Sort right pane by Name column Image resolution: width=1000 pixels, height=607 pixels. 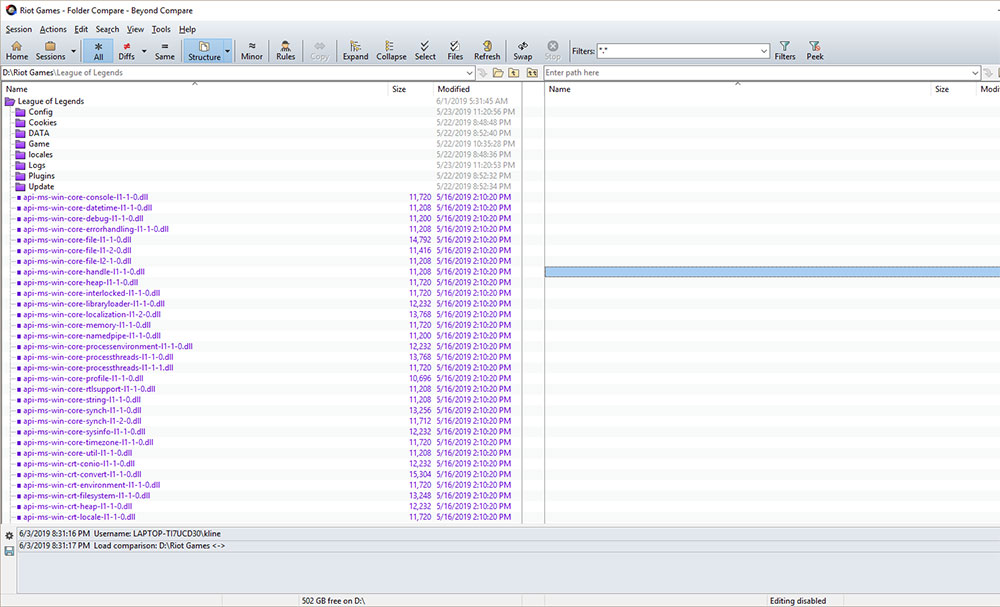737,89
